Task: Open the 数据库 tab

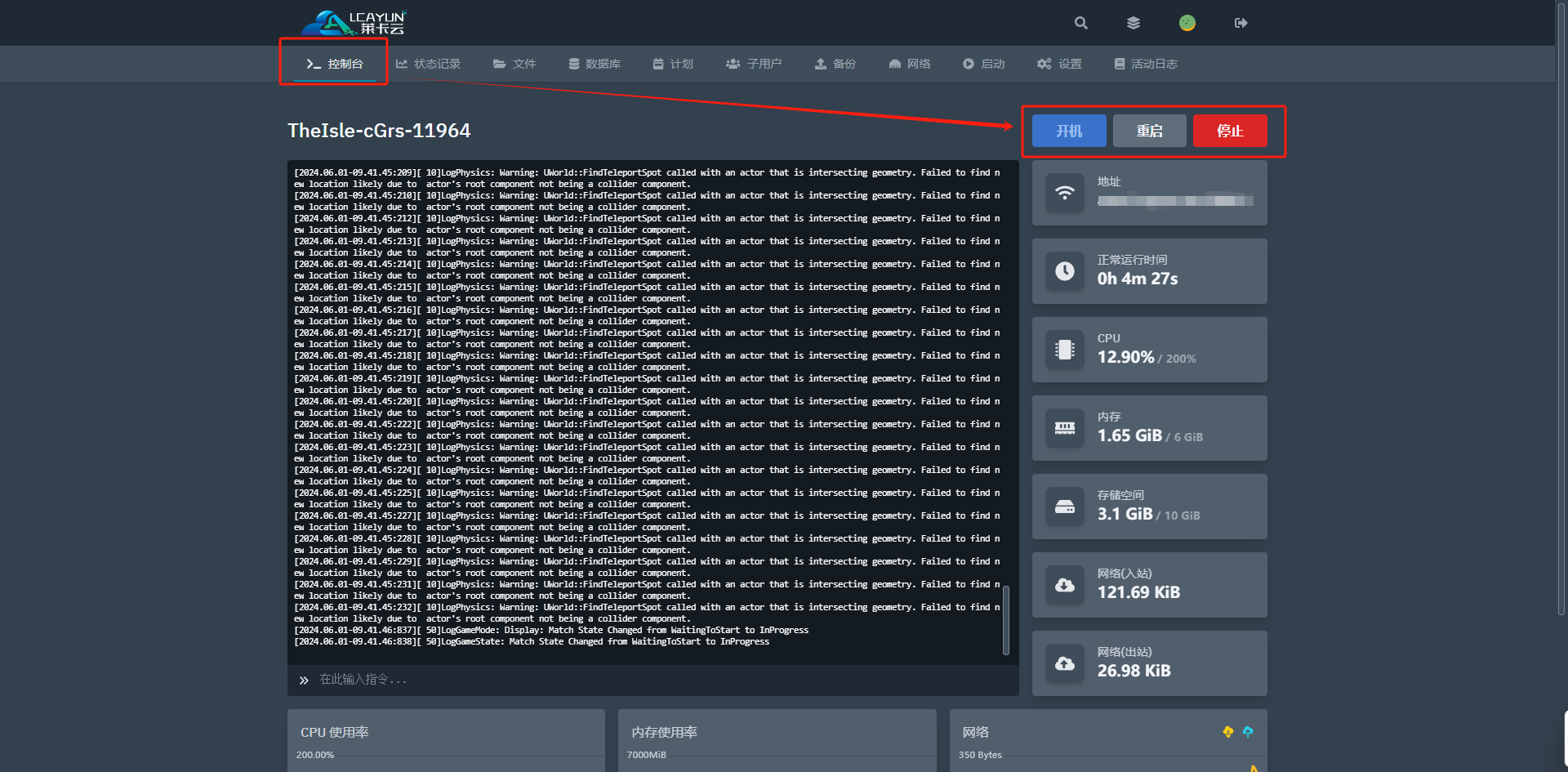Action: [x=595, y=64]
